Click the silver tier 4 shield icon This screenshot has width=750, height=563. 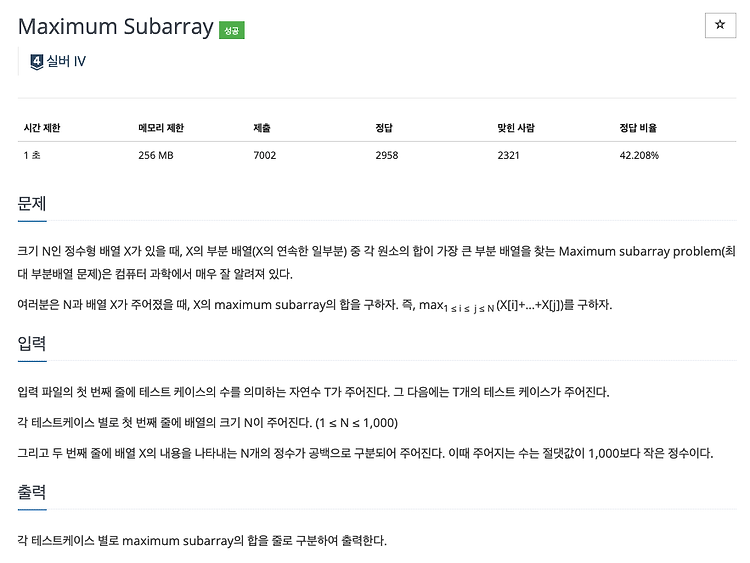pos(36,62)
